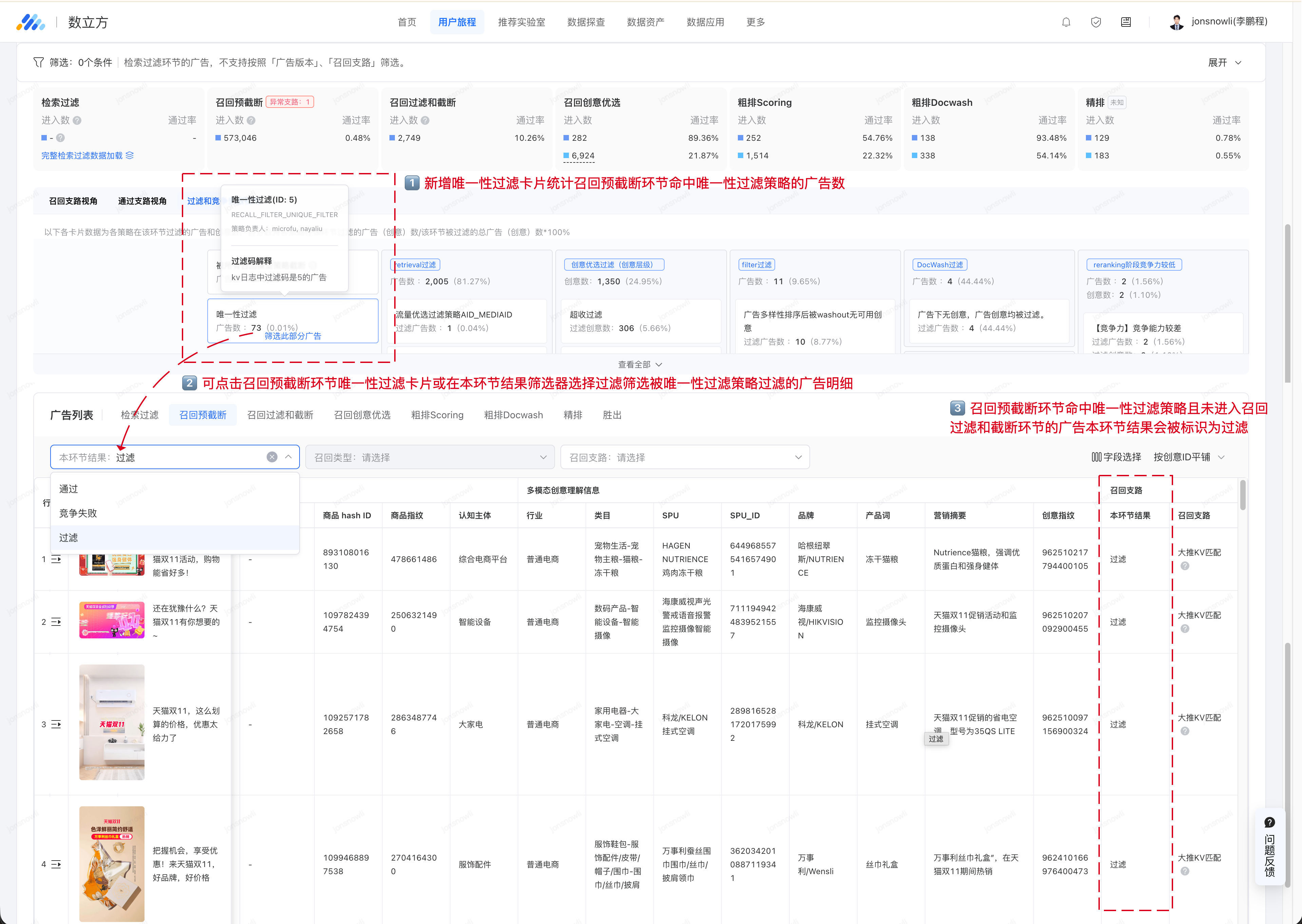Clear the 本环节结果 filter with X icon

point(272,457)
